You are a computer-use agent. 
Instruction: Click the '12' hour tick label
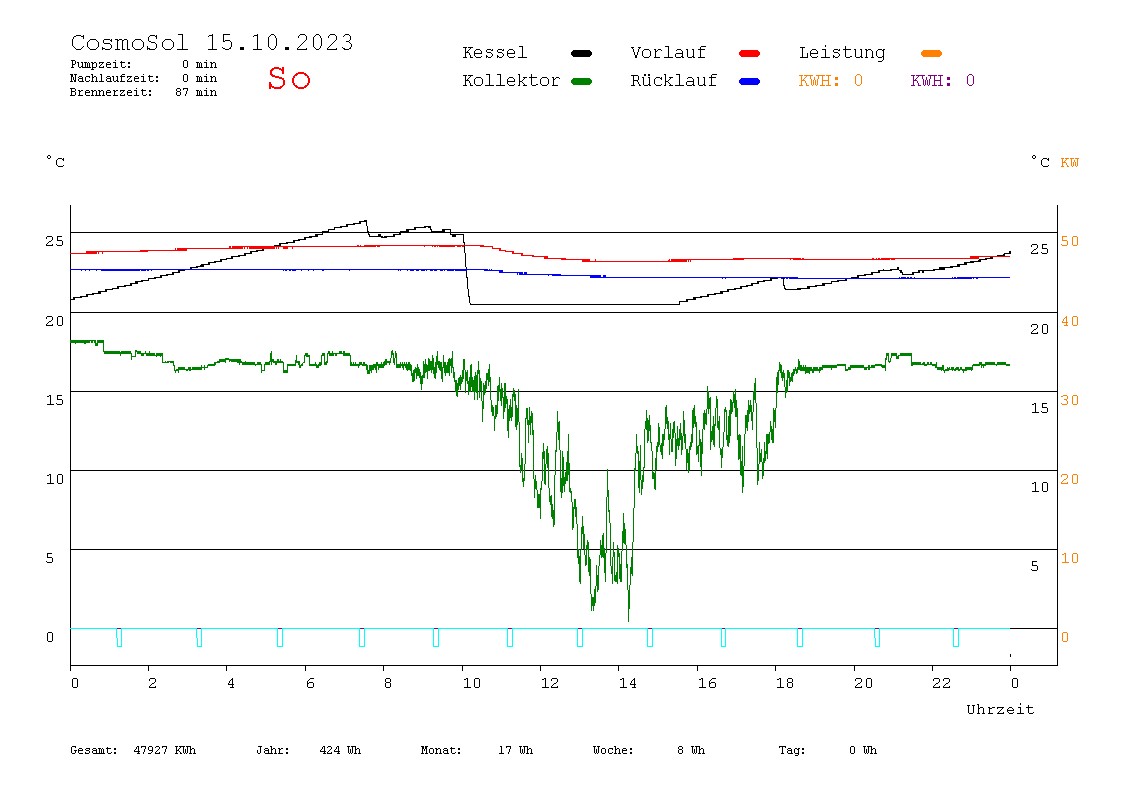[x=550, y=683]
